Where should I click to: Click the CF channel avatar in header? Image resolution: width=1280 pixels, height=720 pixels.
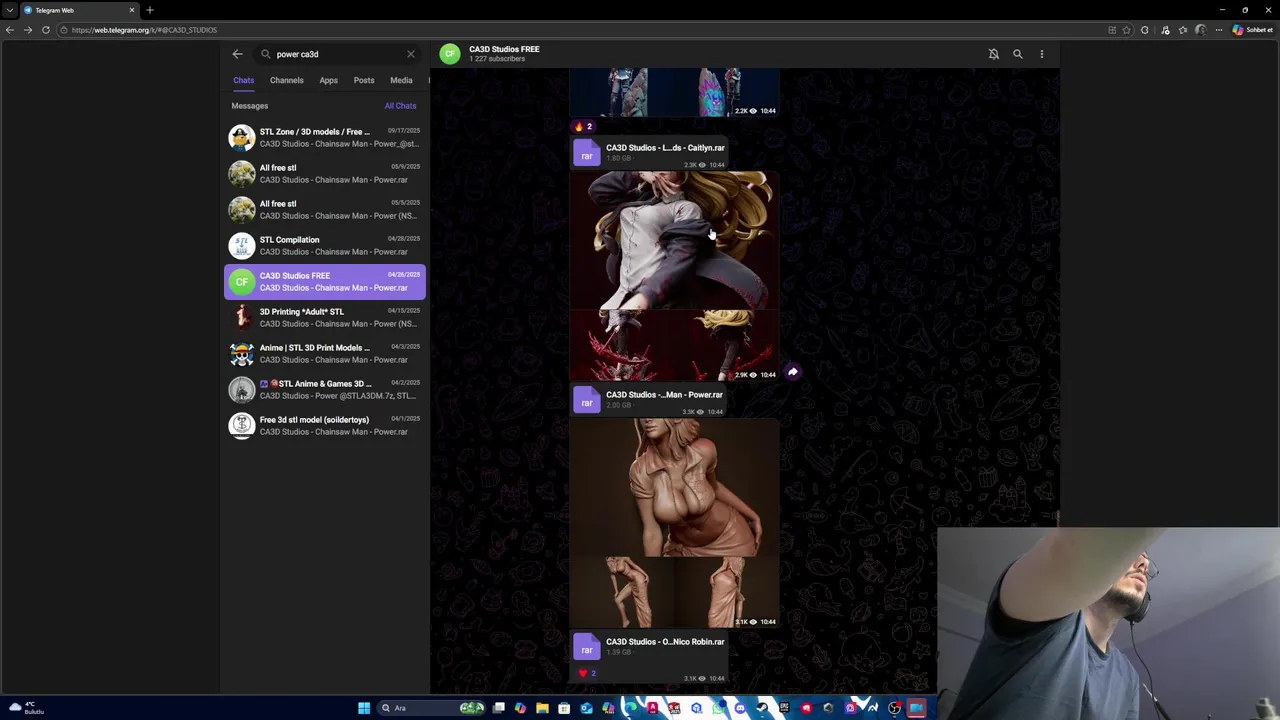pos(450,54)
